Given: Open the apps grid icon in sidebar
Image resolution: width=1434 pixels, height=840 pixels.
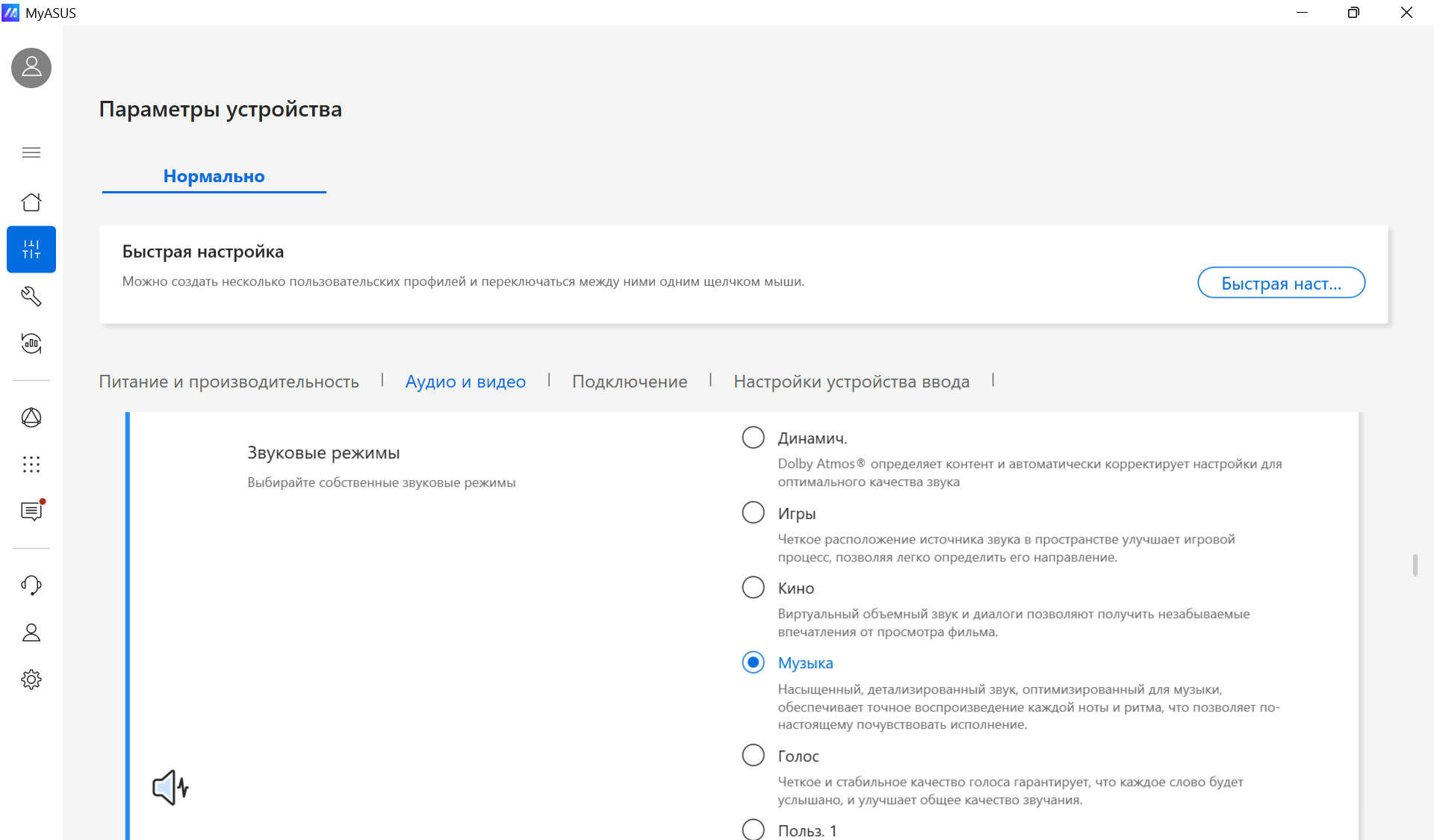Looking at the screenshot, I should [x=31, y=464].
